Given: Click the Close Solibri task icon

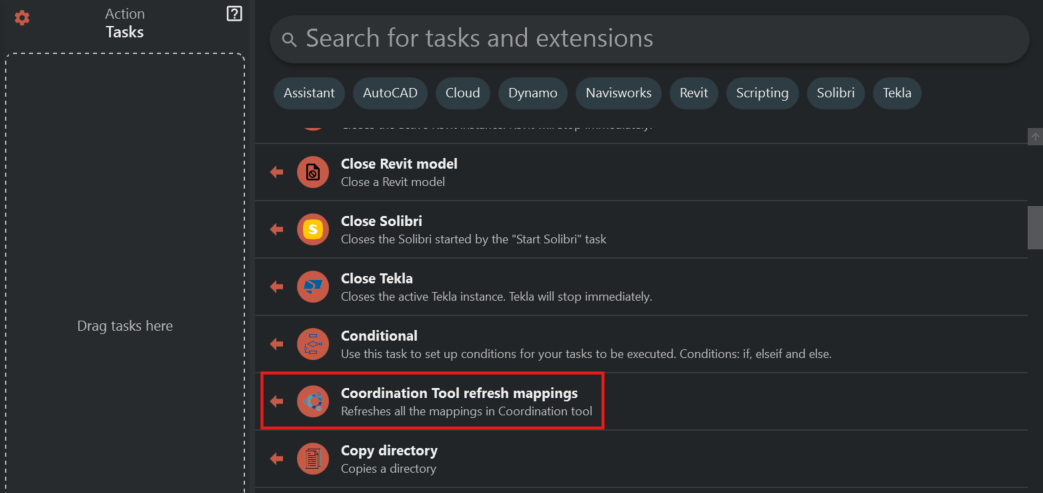Looking at the screenshot, I should (313, 230).
